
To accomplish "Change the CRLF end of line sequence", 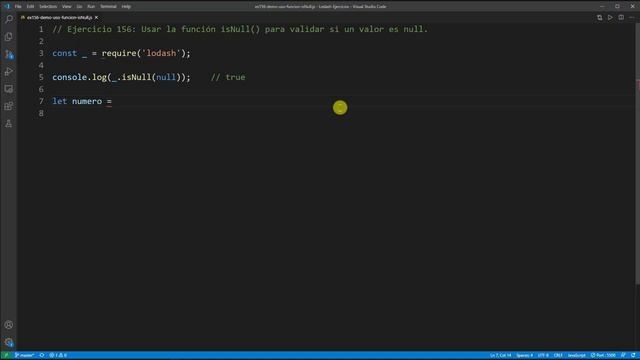I will pyautogui.click(x=558, y=356).
